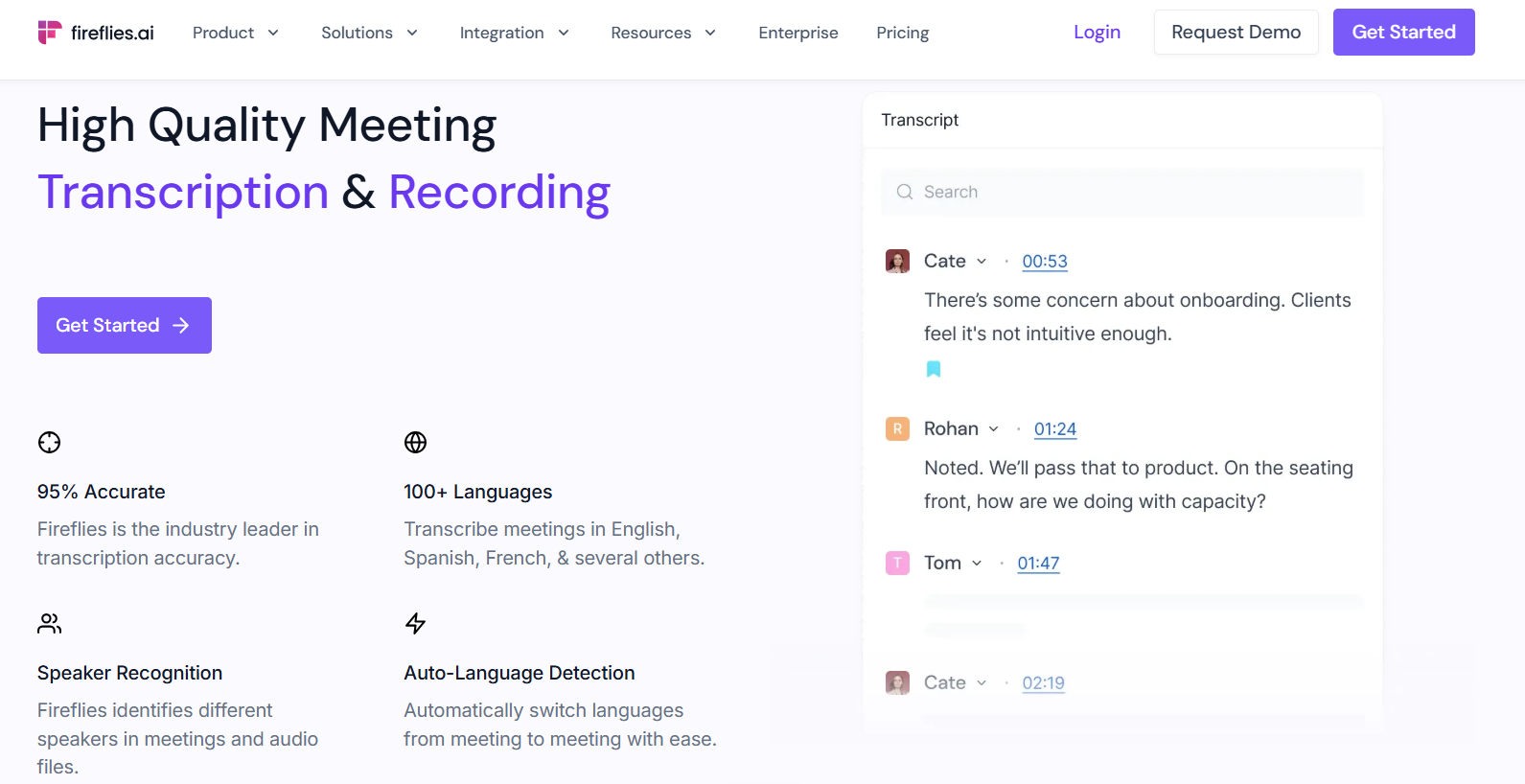1525x784 pixels.
Task: Open speaker dropdown next to Cate 02:19
Action: point(982,683)
